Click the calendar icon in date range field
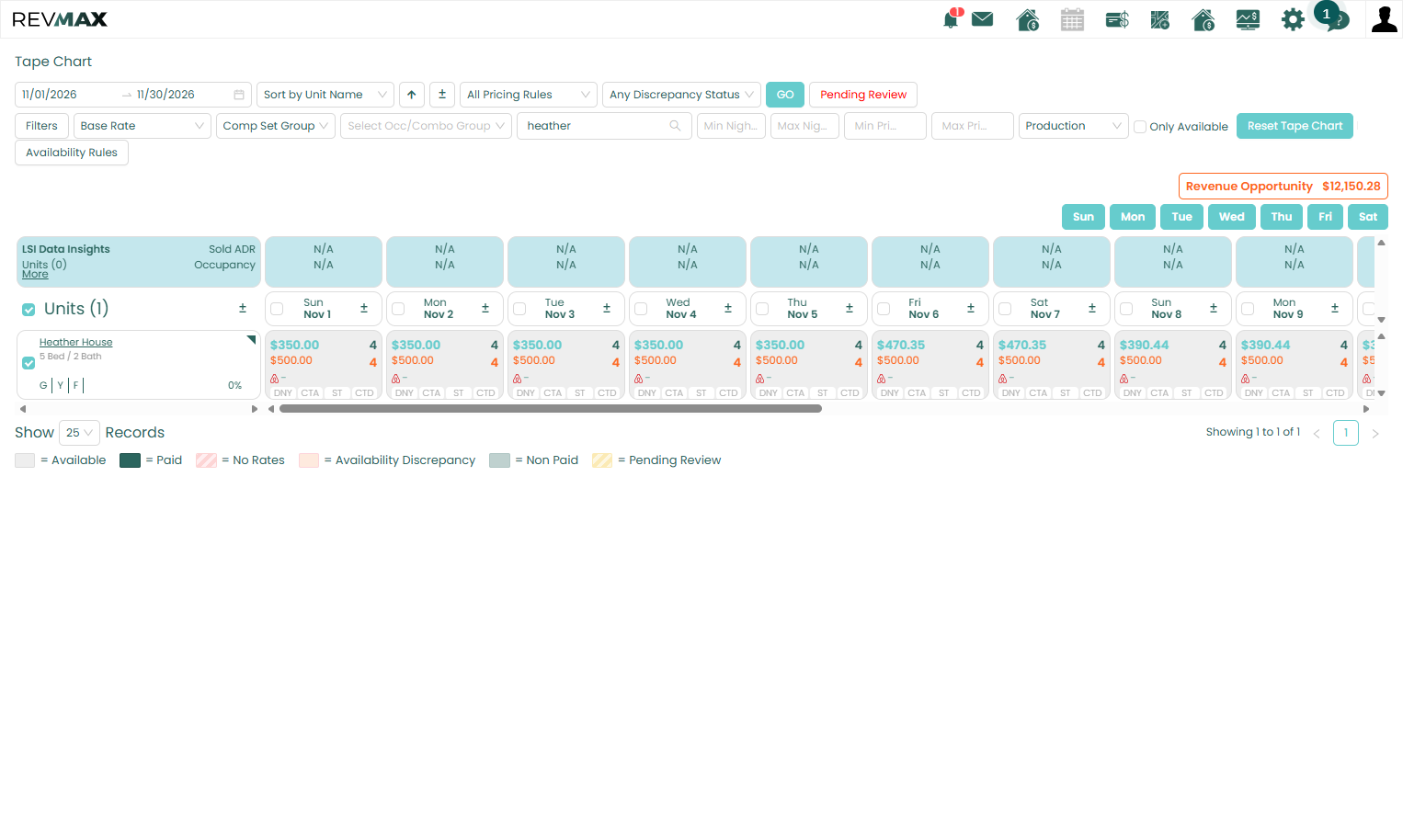 [239, 95]
